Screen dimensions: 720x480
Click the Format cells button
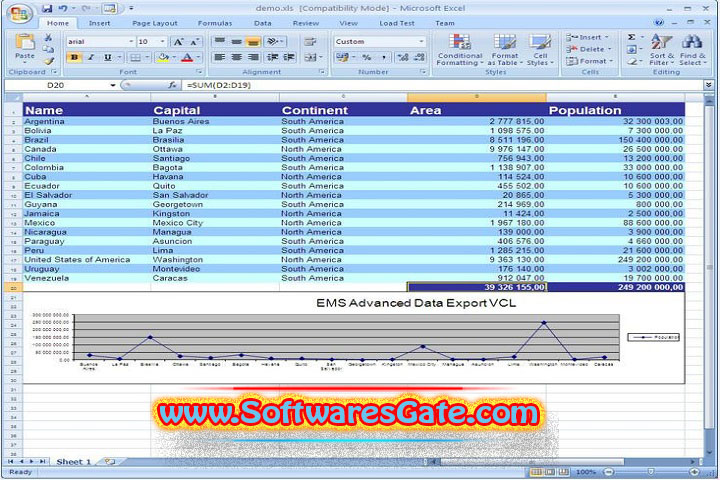(590, 61)
